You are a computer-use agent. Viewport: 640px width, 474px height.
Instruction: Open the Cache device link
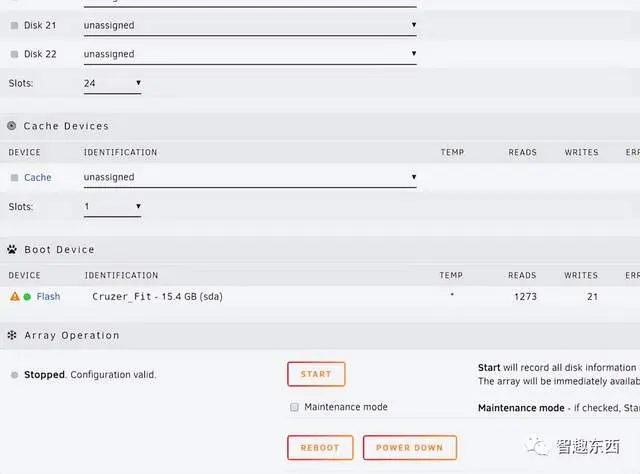coord(38,178)
